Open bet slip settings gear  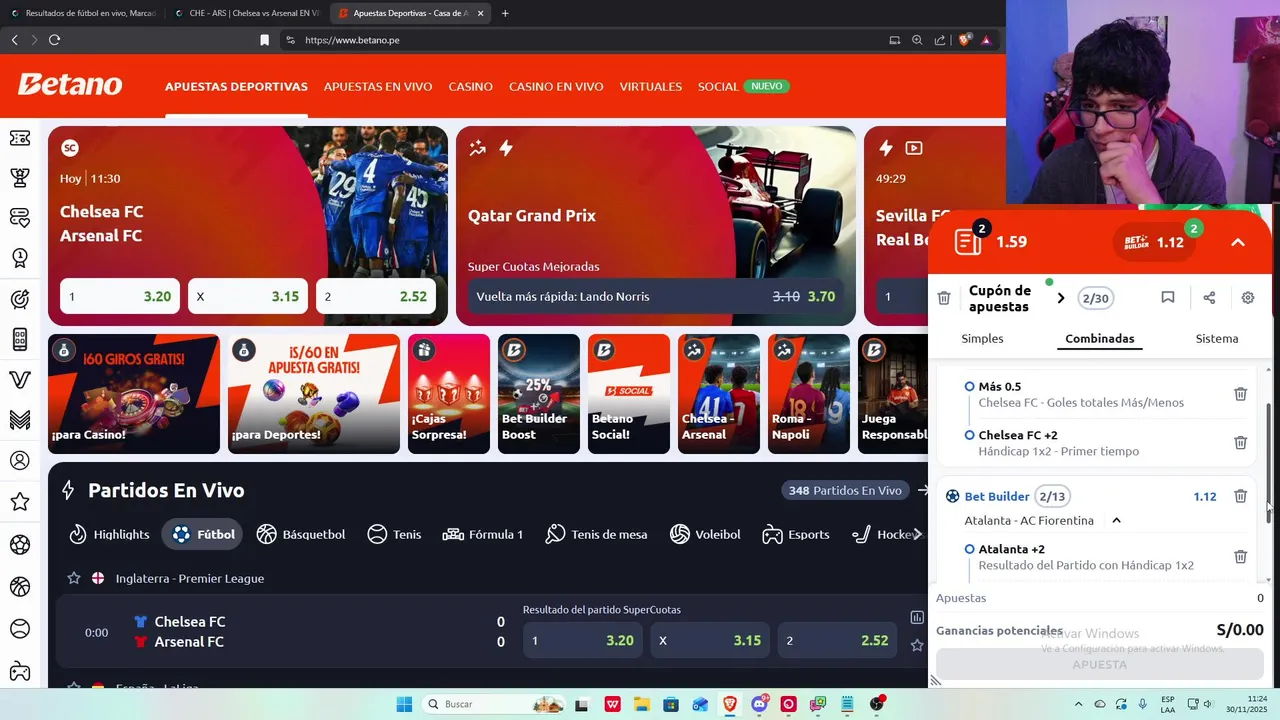pyautogui.click(x=1248, y=298)
